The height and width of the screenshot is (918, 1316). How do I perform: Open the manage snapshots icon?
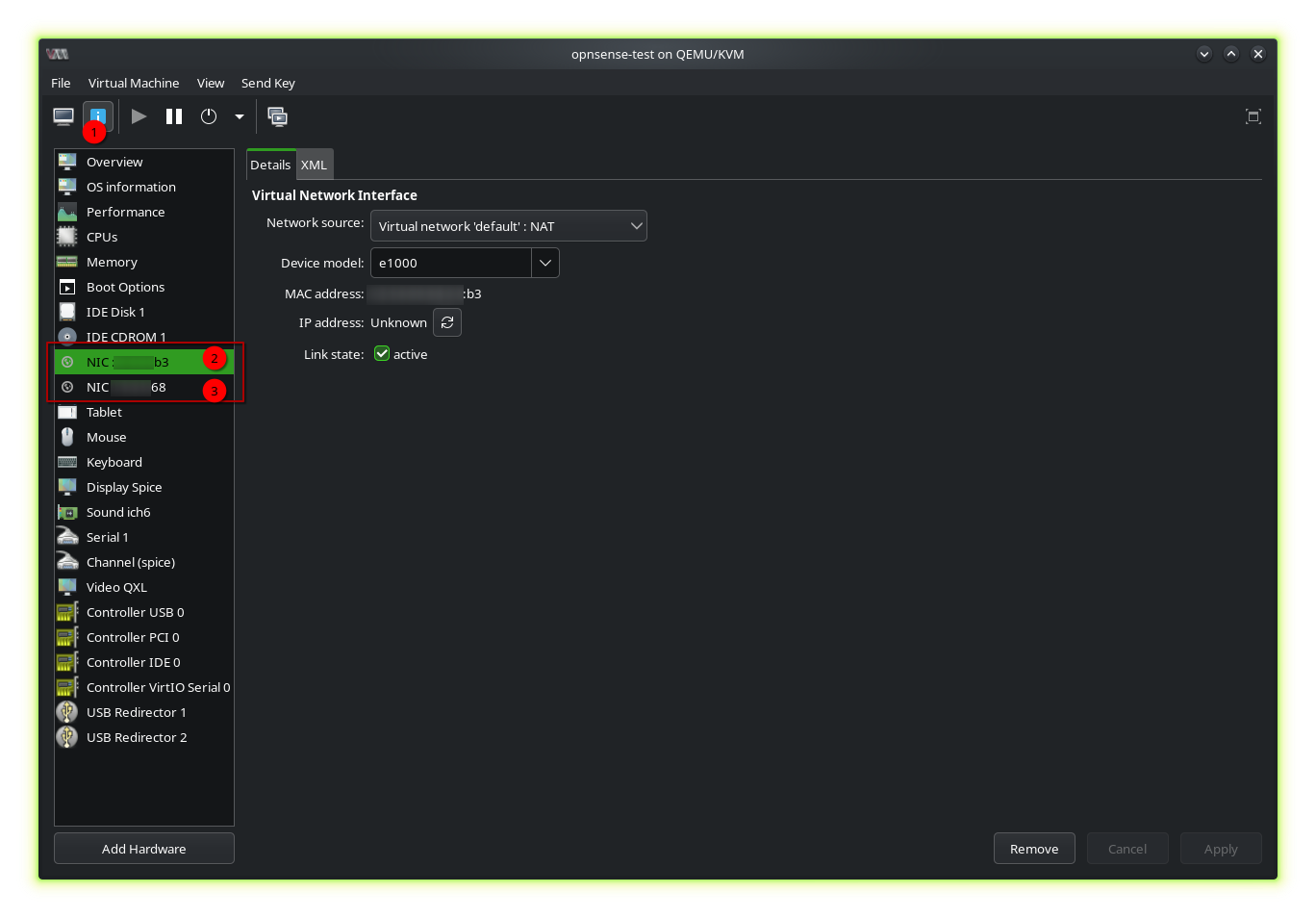278,116
